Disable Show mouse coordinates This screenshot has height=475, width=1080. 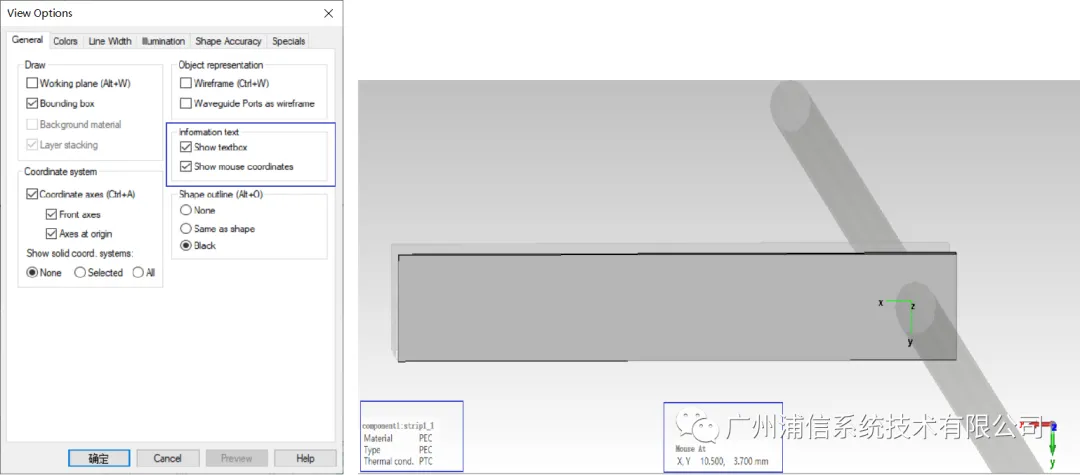[x=185, y=167]
